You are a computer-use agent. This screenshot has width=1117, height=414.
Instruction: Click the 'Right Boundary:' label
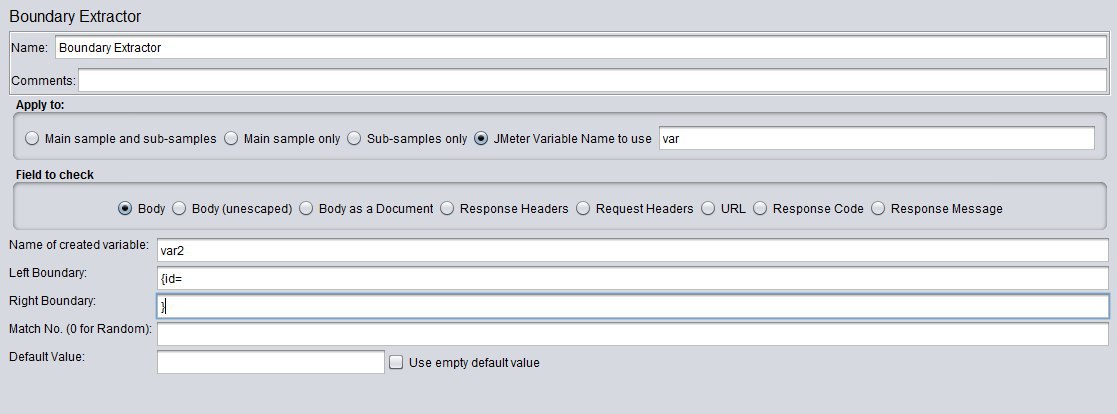(x=51, y=301)
